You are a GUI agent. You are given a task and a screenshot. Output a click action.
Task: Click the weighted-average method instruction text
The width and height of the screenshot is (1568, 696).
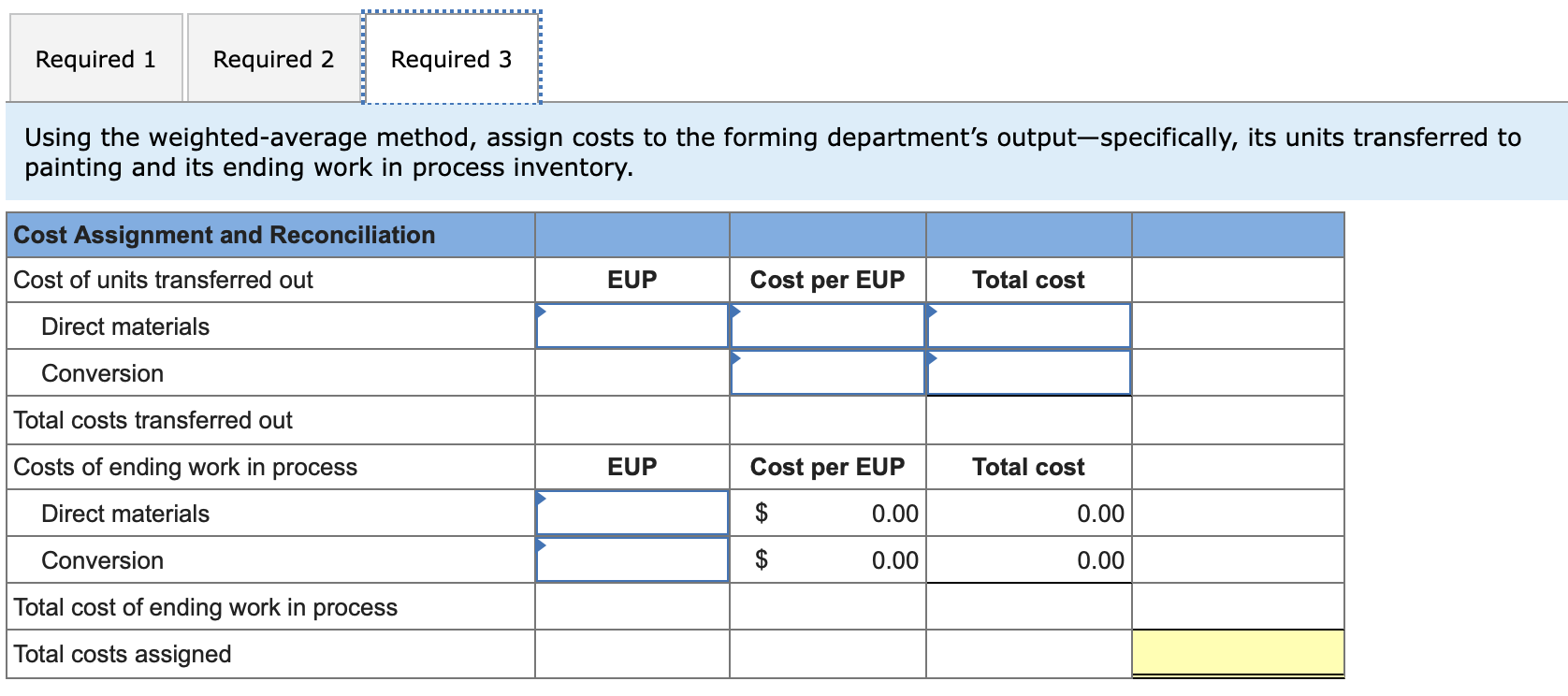(773, 152)
